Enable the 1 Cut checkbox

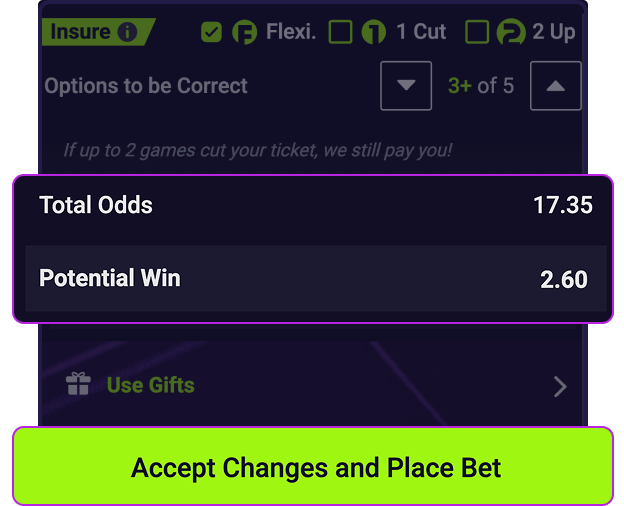point(341,33)
